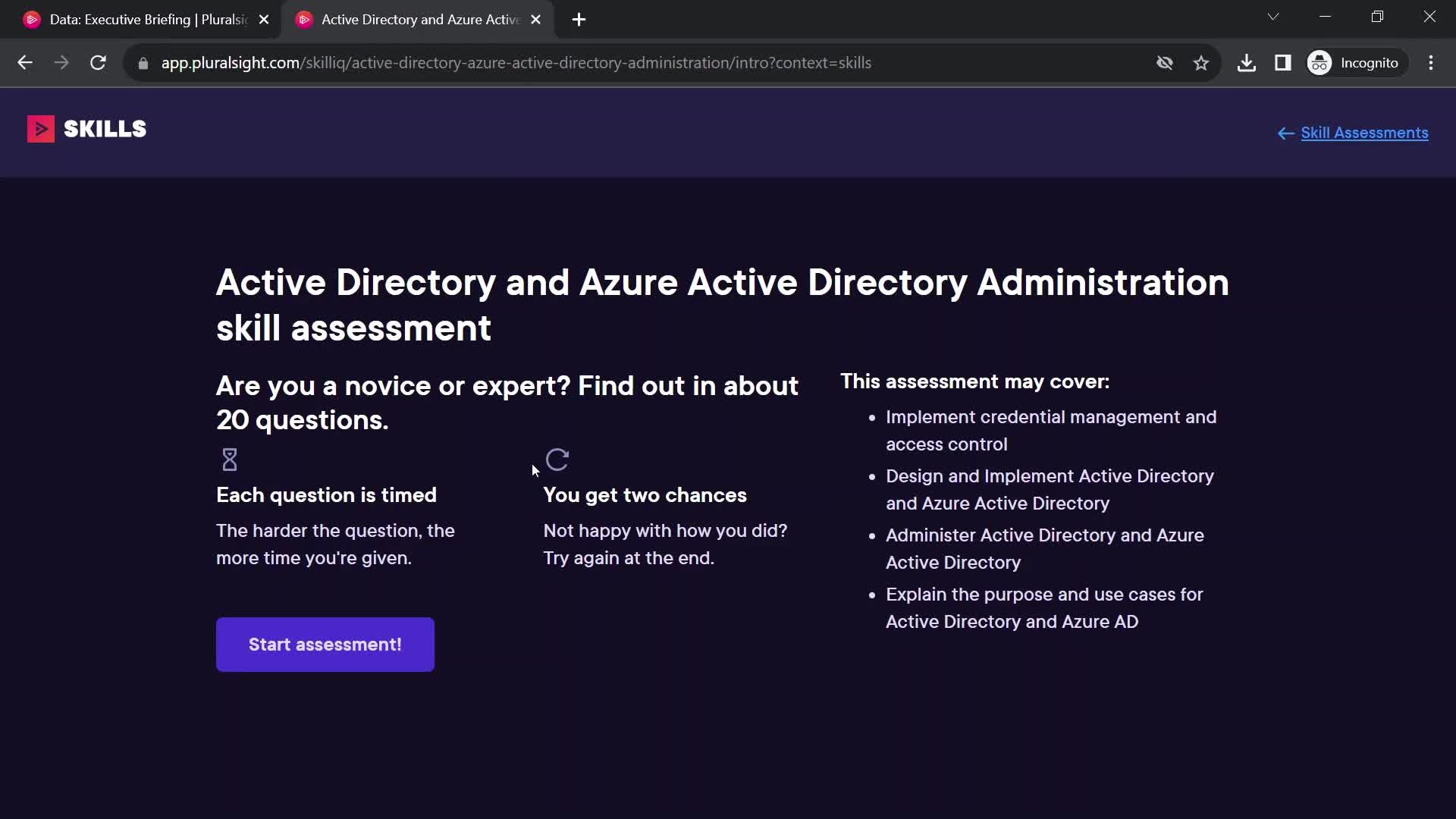The image size is (1456, 819).
Task: Toggle the browser side panel icon
Action: pyautogui.click(x=1283, y=63)
